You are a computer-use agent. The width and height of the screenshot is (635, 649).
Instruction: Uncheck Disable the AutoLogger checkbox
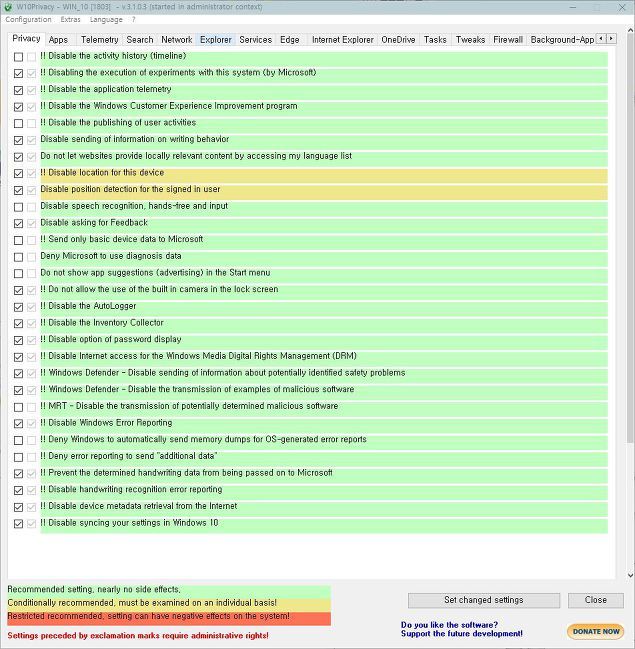tap(18, 307)
